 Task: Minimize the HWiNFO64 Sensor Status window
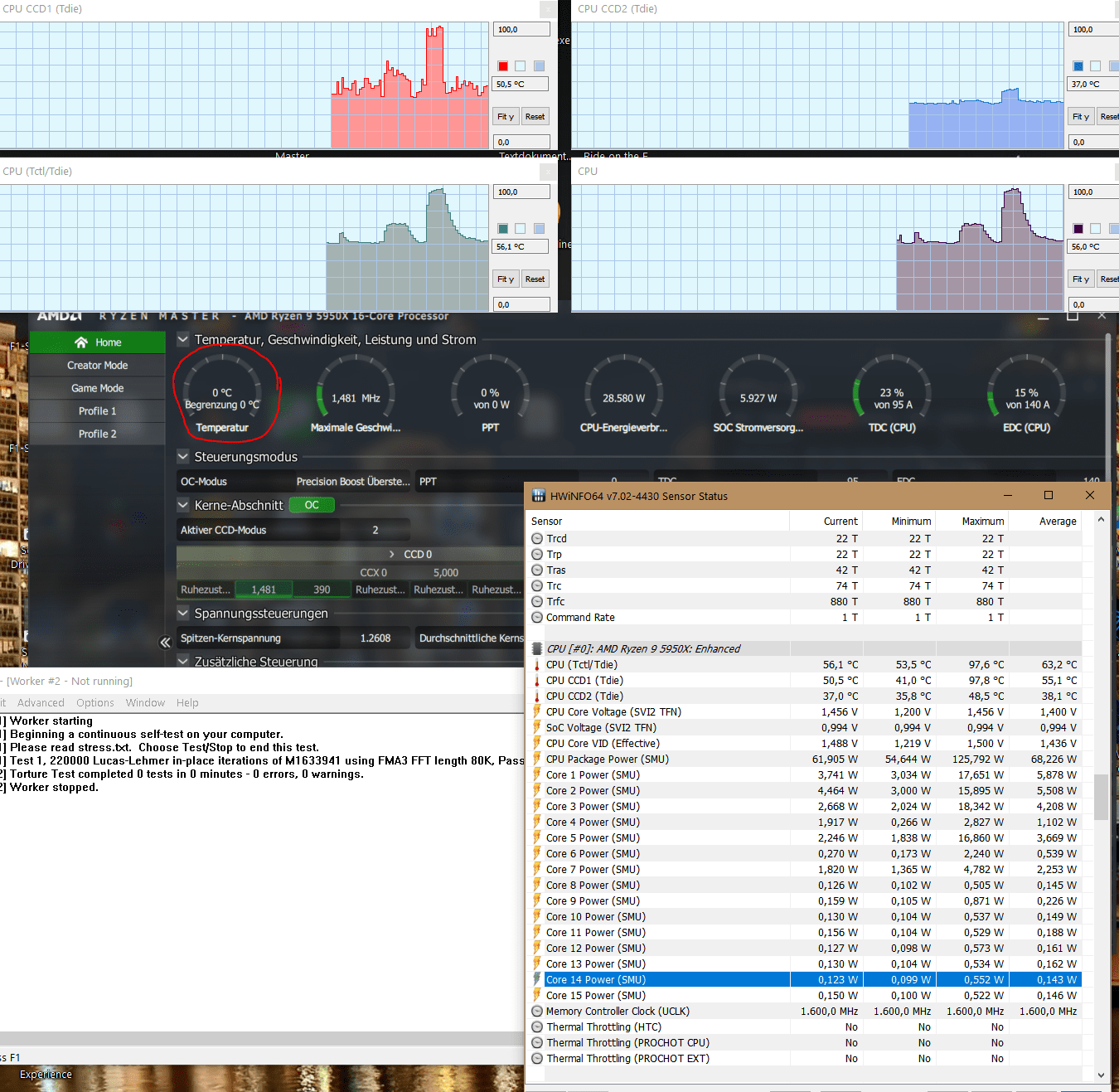[x=1008, y=495]
